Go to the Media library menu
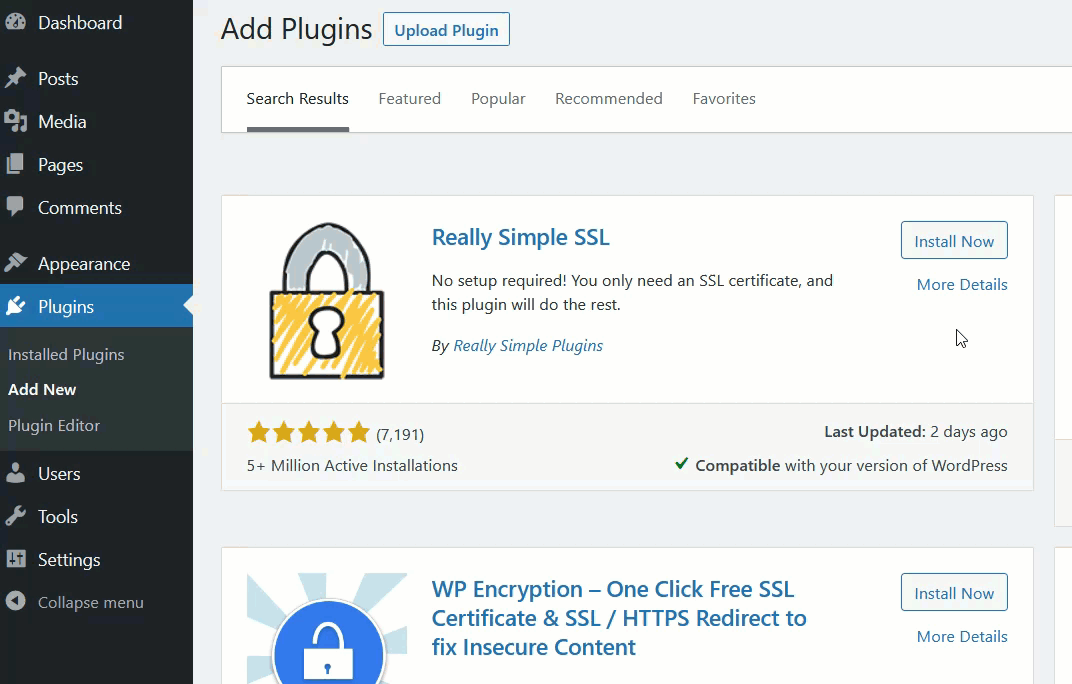This screenshot has width=1072, height=684. click(96, 122)
